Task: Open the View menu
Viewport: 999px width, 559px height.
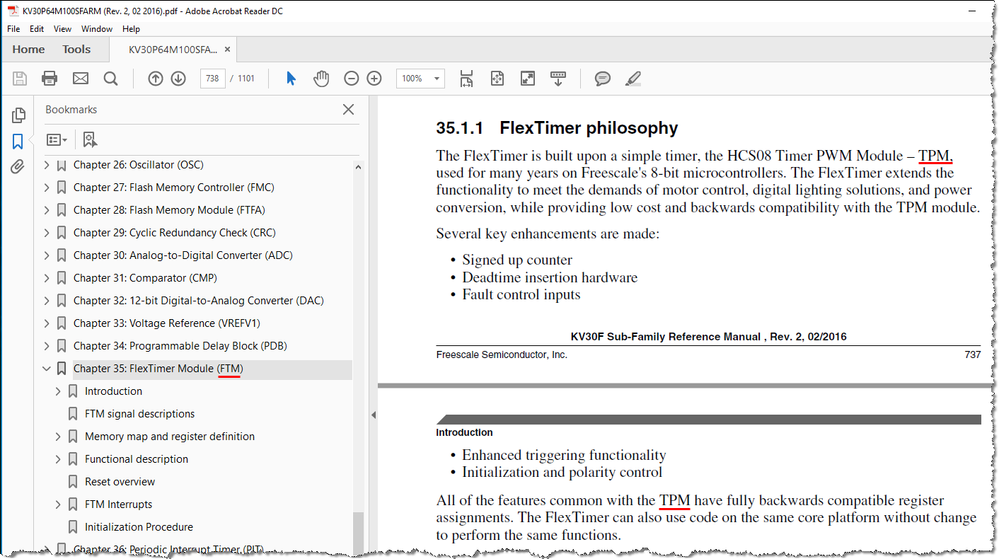Action: (62, 29)
